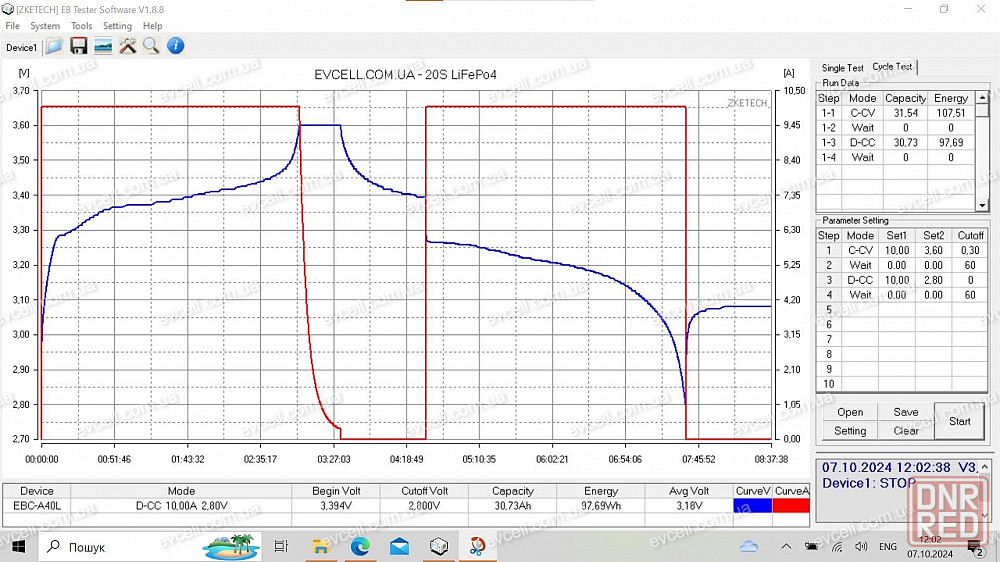
Task: Open the Tools menu
Action: [x=81, y=26]
